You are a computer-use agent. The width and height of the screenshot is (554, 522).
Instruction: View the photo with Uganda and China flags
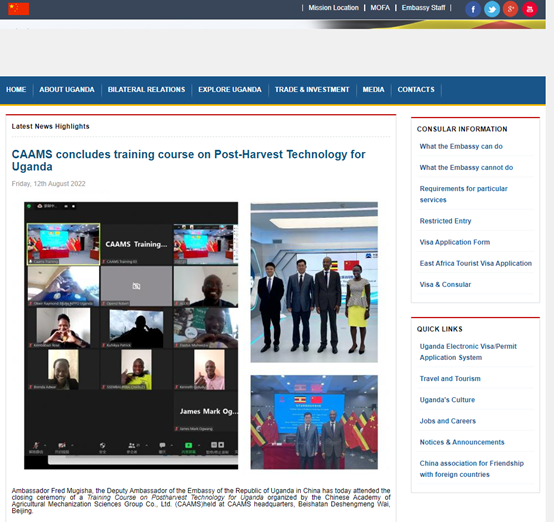tap(314, 422)
